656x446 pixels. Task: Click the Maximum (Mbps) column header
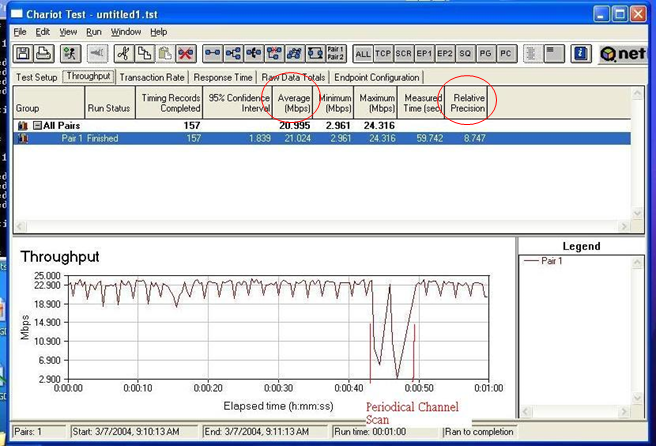pos(376,103)
